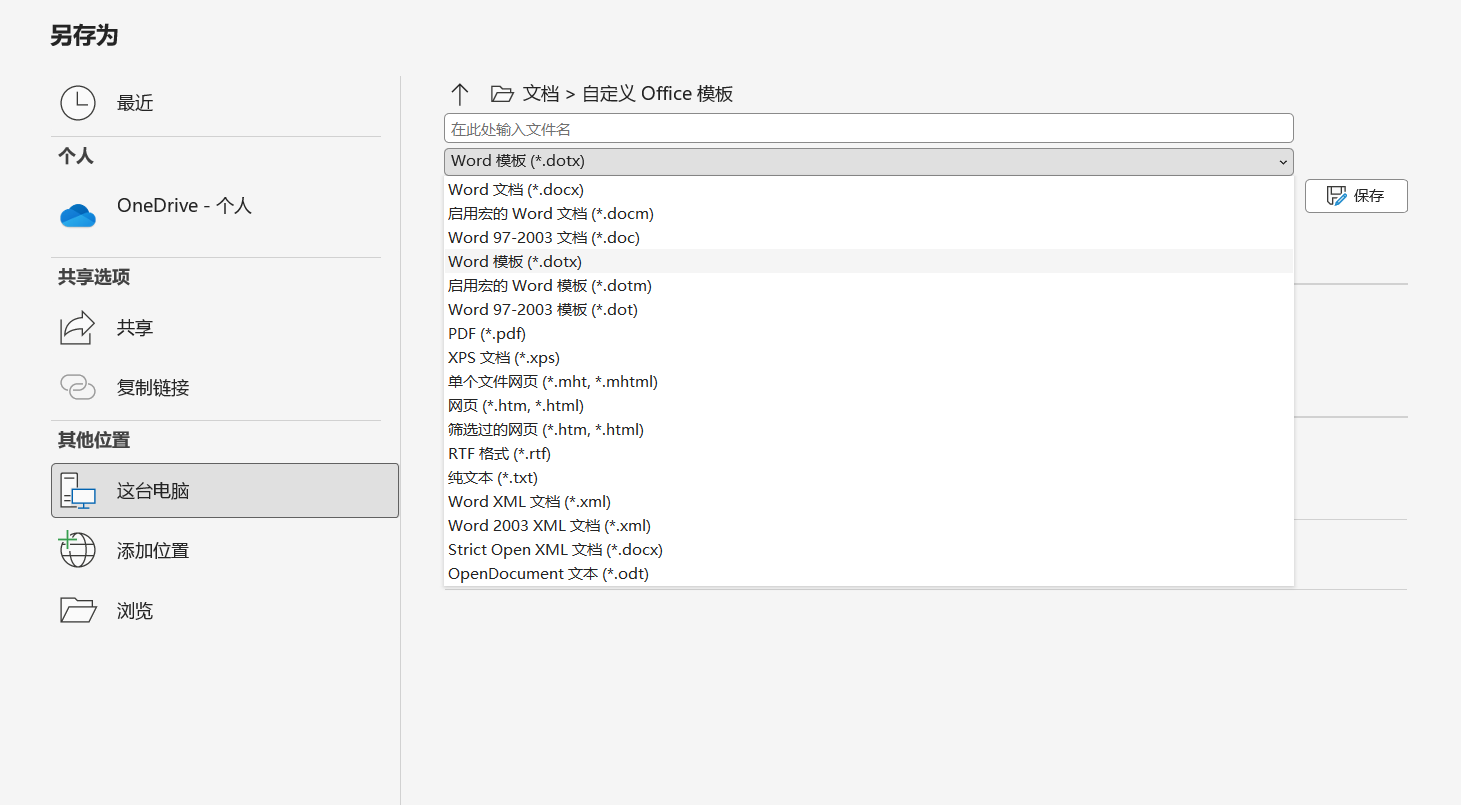Select 启用宏的 Word 模板 (*.dotm)
This screenshot has height=805, width=1461.
click(550, 285)
